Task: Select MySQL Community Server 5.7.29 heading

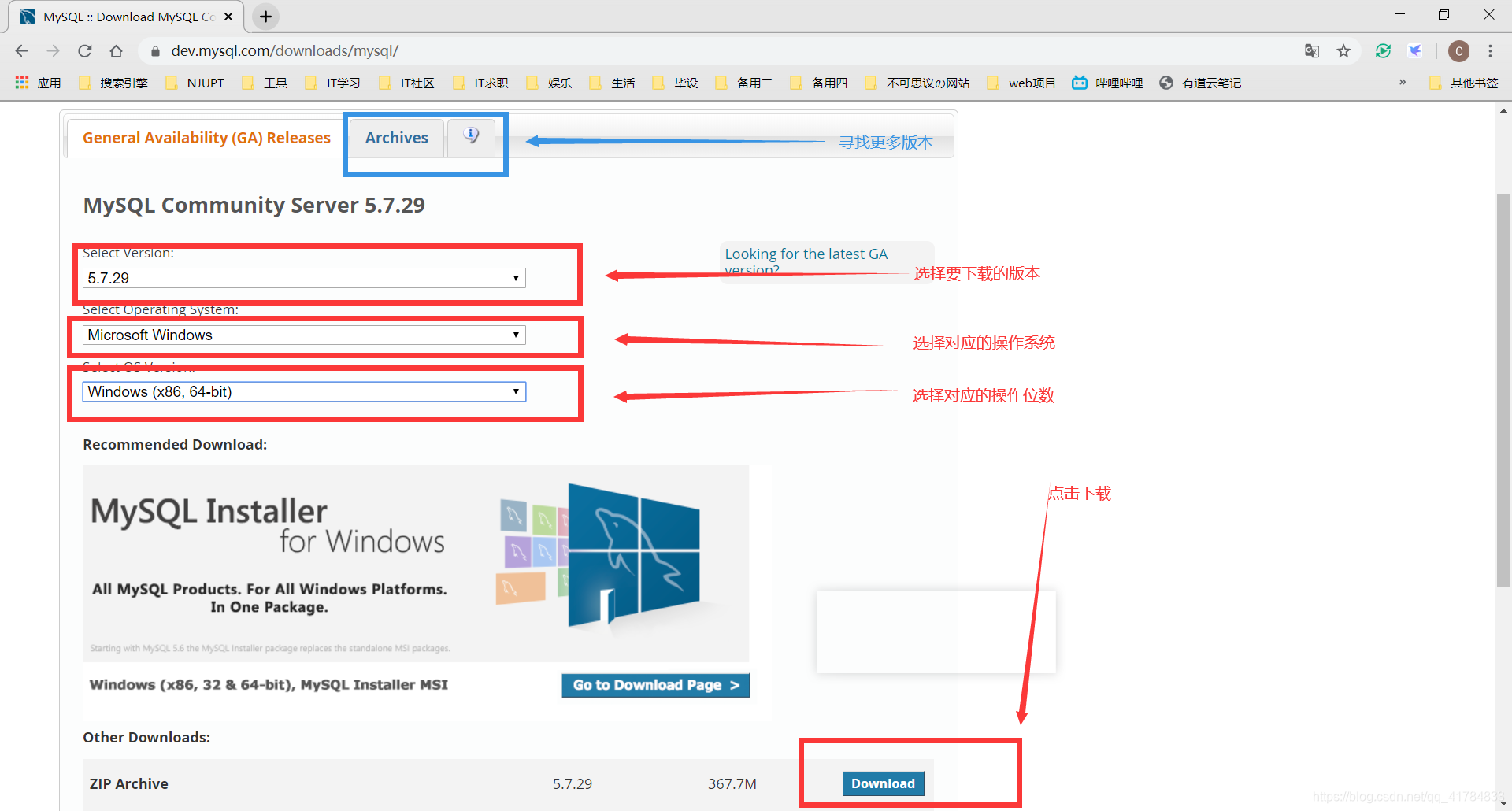Action: point(254,206)
